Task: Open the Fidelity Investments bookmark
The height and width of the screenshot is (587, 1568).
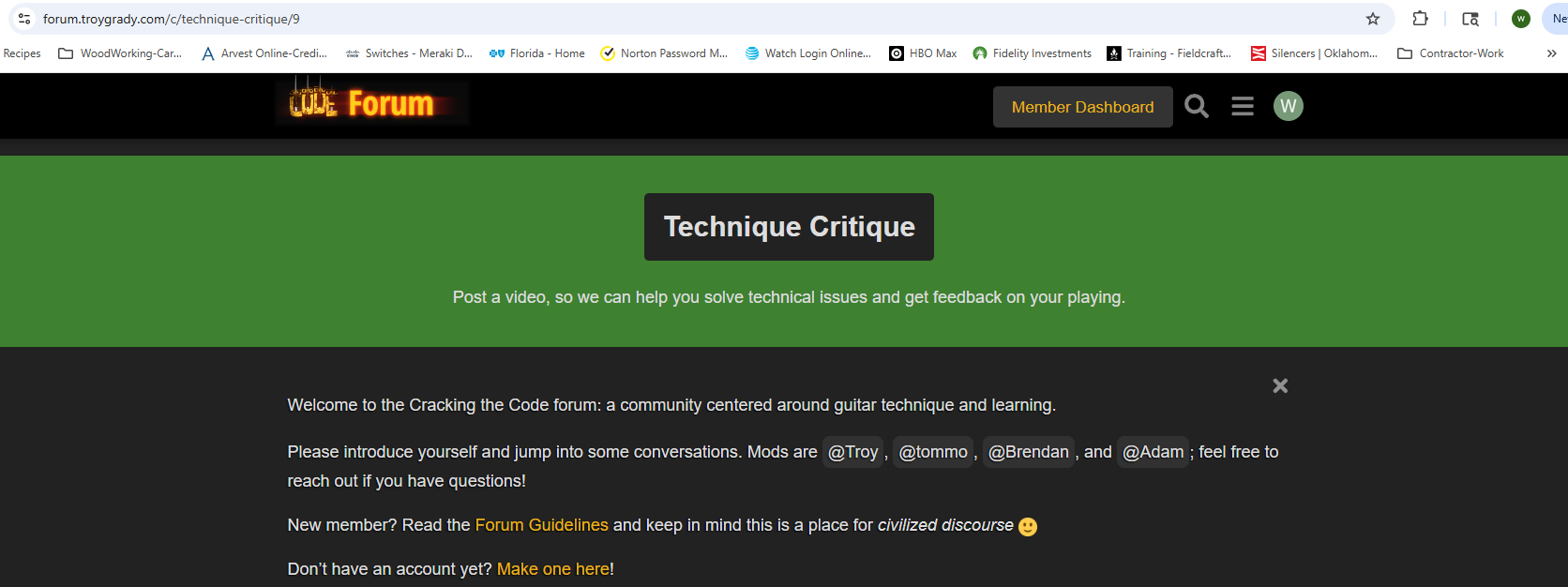Action: (x=1032, y=53)
